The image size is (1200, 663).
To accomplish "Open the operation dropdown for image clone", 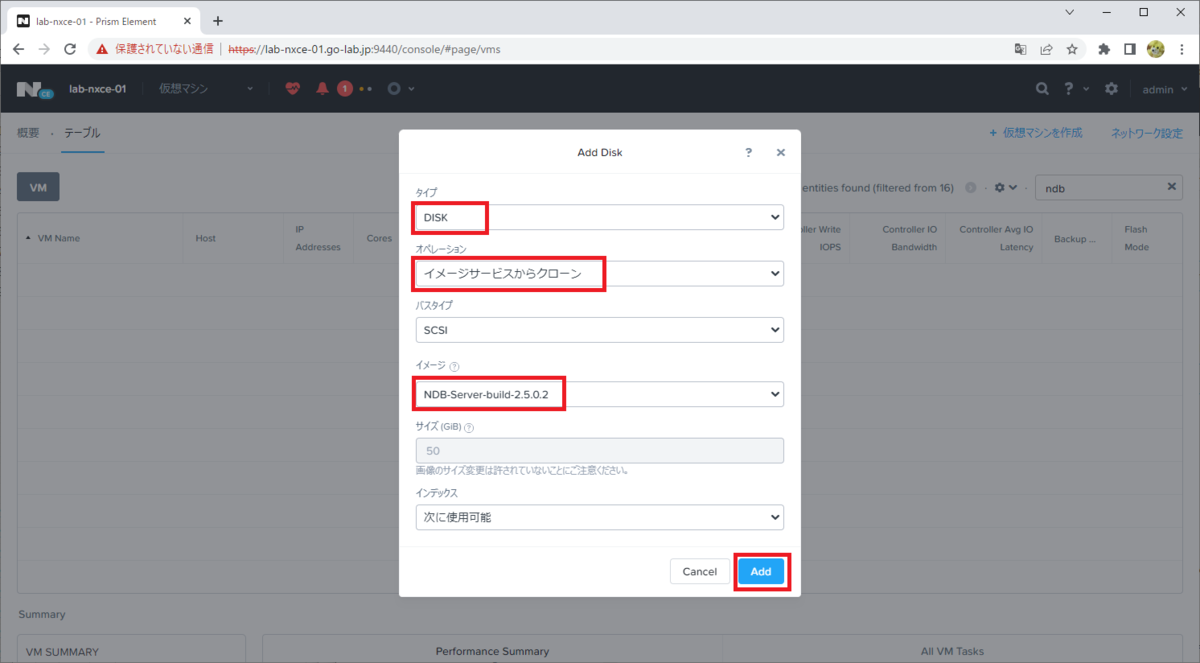I will point(599,273).
